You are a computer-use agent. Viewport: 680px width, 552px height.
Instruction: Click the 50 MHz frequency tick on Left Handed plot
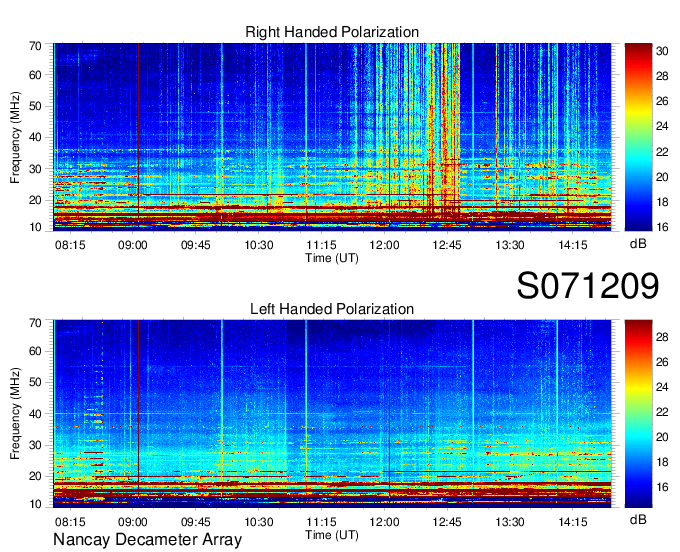pos(35,383)
